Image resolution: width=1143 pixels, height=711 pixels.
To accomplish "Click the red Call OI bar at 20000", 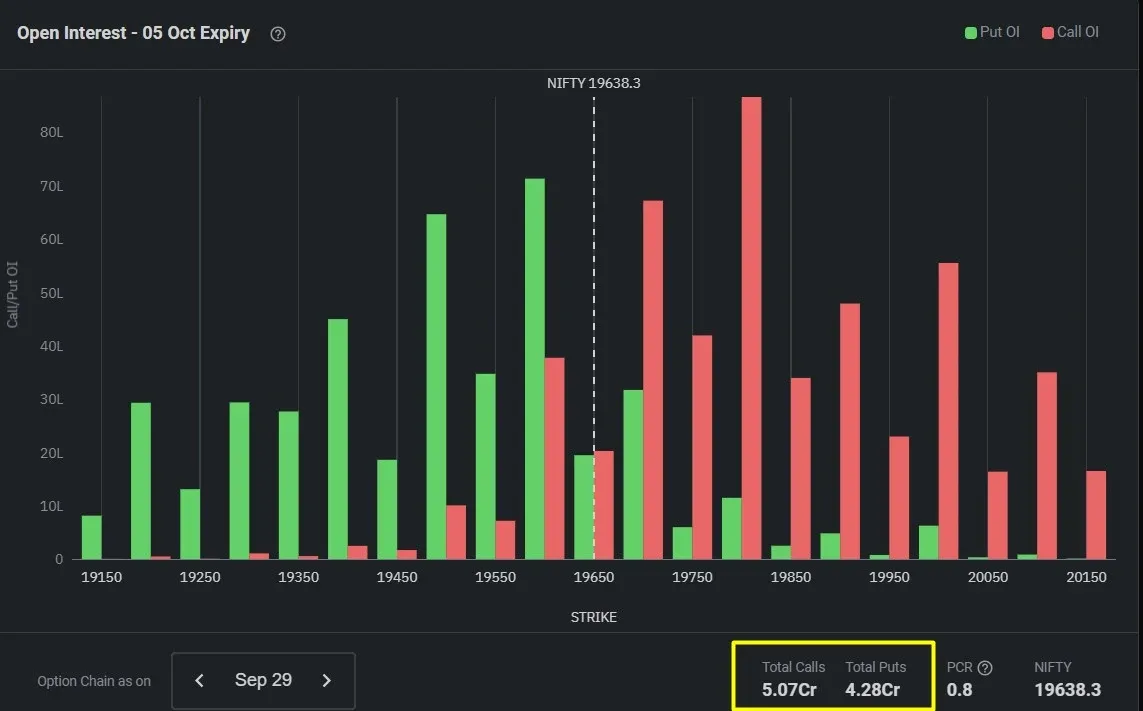I will tap(948, 411).
